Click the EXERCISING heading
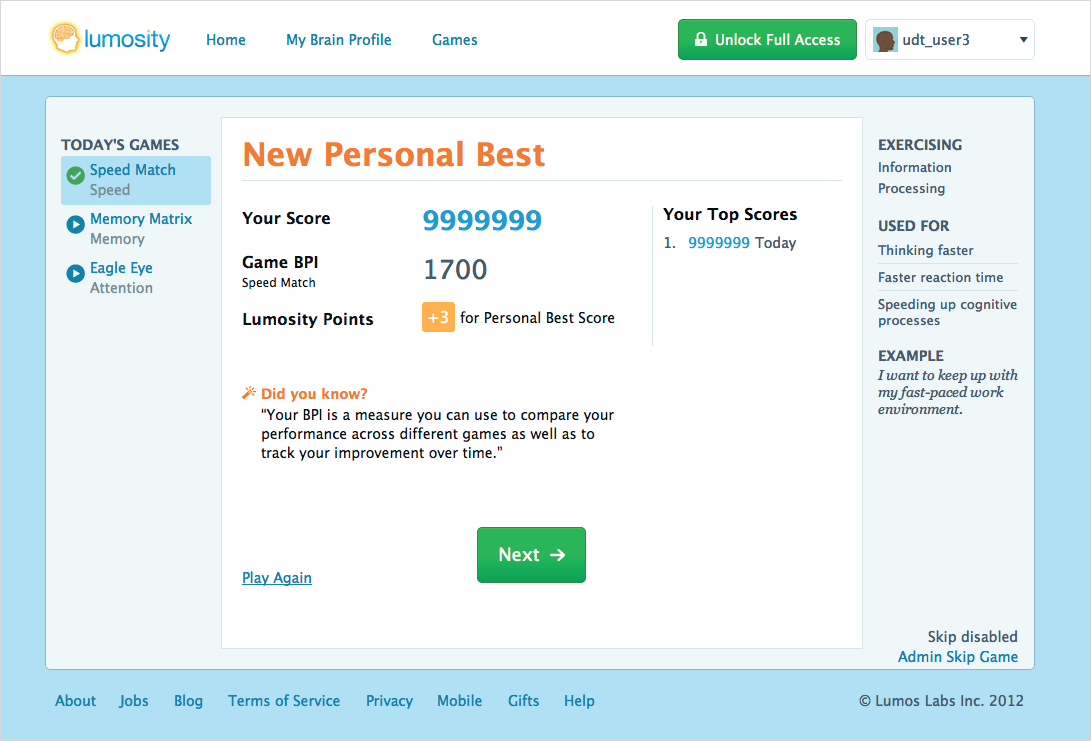Viewport: 1091px width, 741px height. (x=920, y=145)
